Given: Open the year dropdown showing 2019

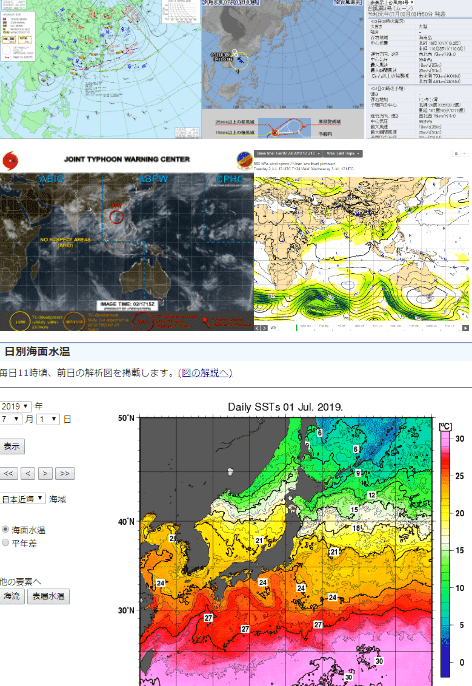Looking at the screenshot, I should pyautogui.click(x=15, y=406).
